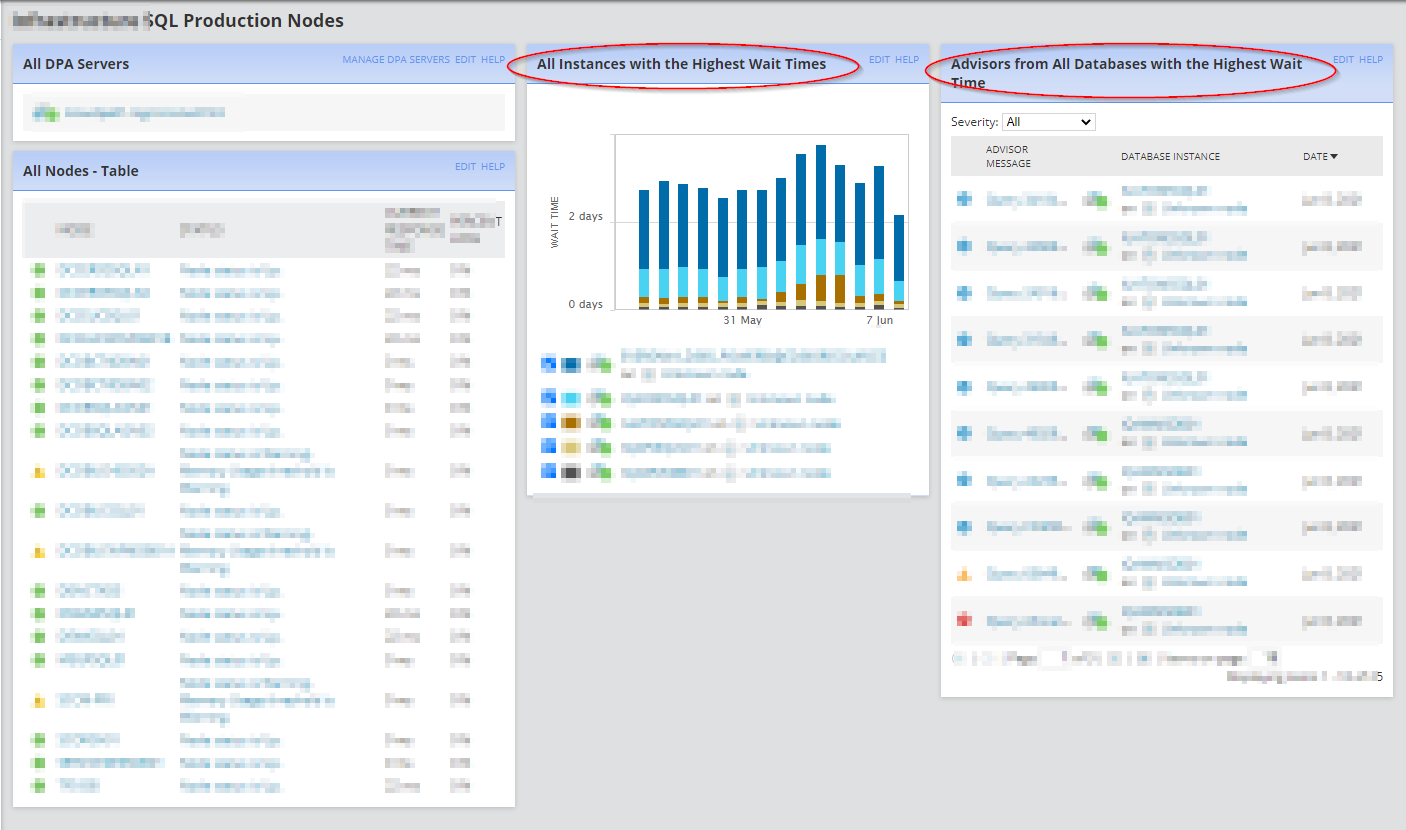Click the dark blue legend swatch

(x=570, y=365)
